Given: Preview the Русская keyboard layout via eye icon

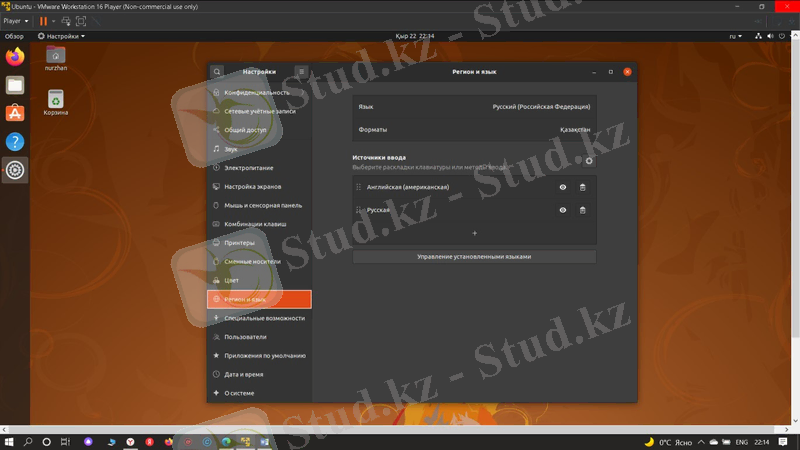Looking at the screenshot, I should click(x=563, y=210).
